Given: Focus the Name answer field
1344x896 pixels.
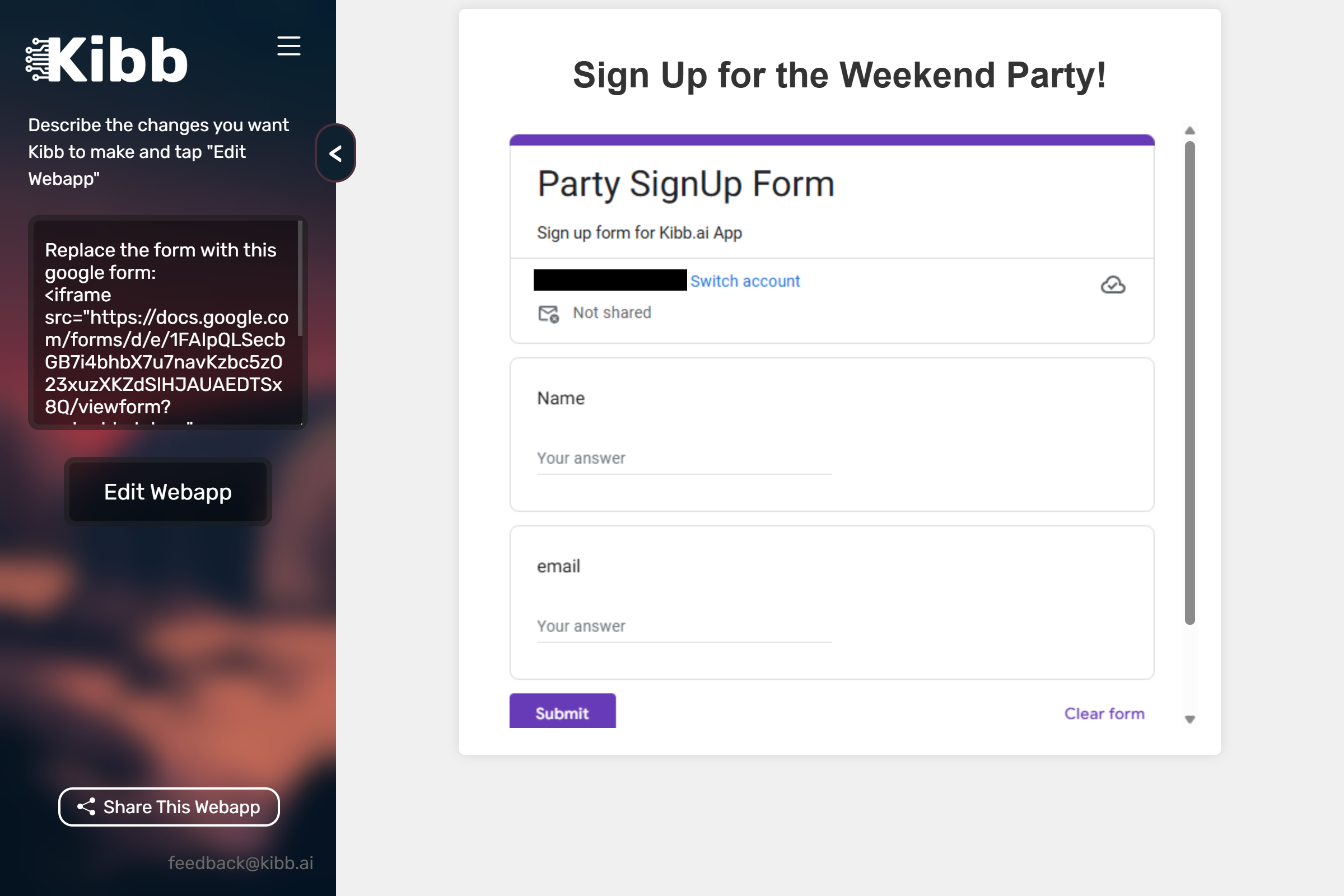Looking at the screenshot, I should 684,459.
